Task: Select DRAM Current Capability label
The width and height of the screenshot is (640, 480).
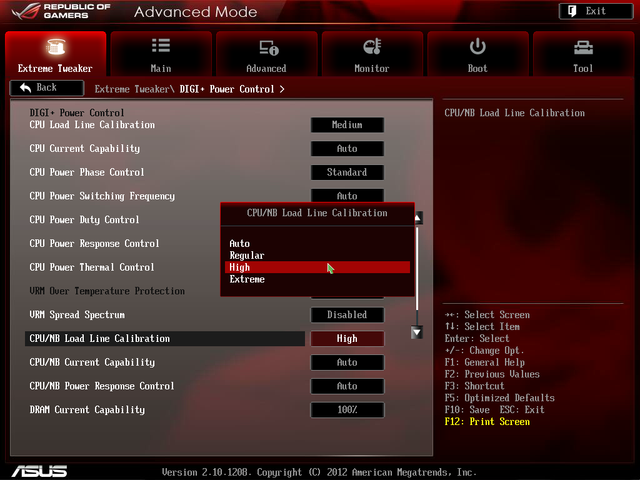Action: point(87,410)
